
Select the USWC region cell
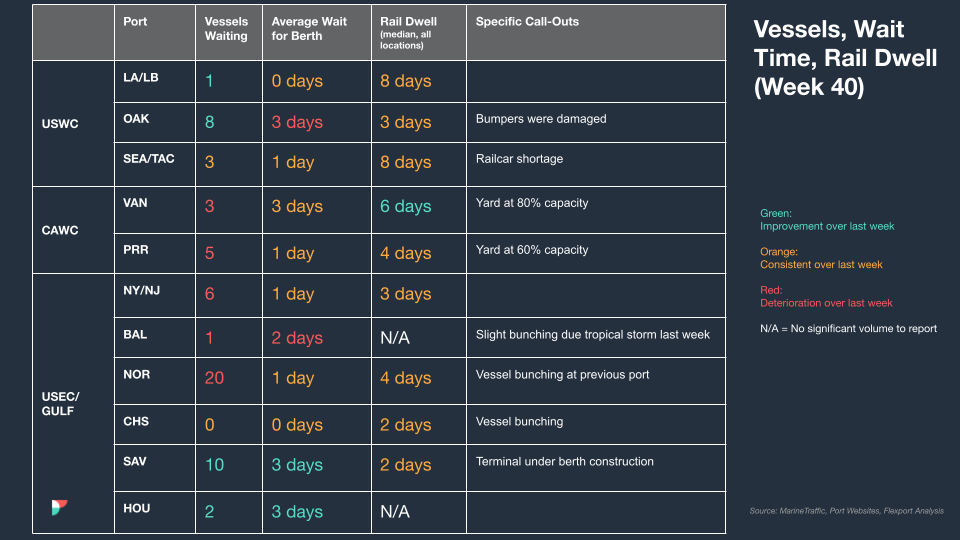click(x=73, y=124)
